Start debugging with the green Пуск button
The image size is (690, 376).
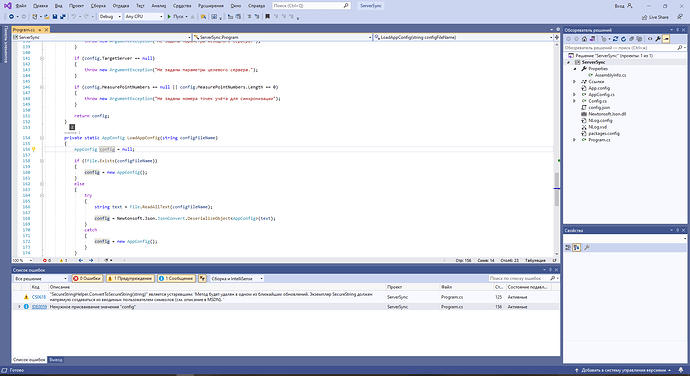pyautogui.click(x=176, y=17)
